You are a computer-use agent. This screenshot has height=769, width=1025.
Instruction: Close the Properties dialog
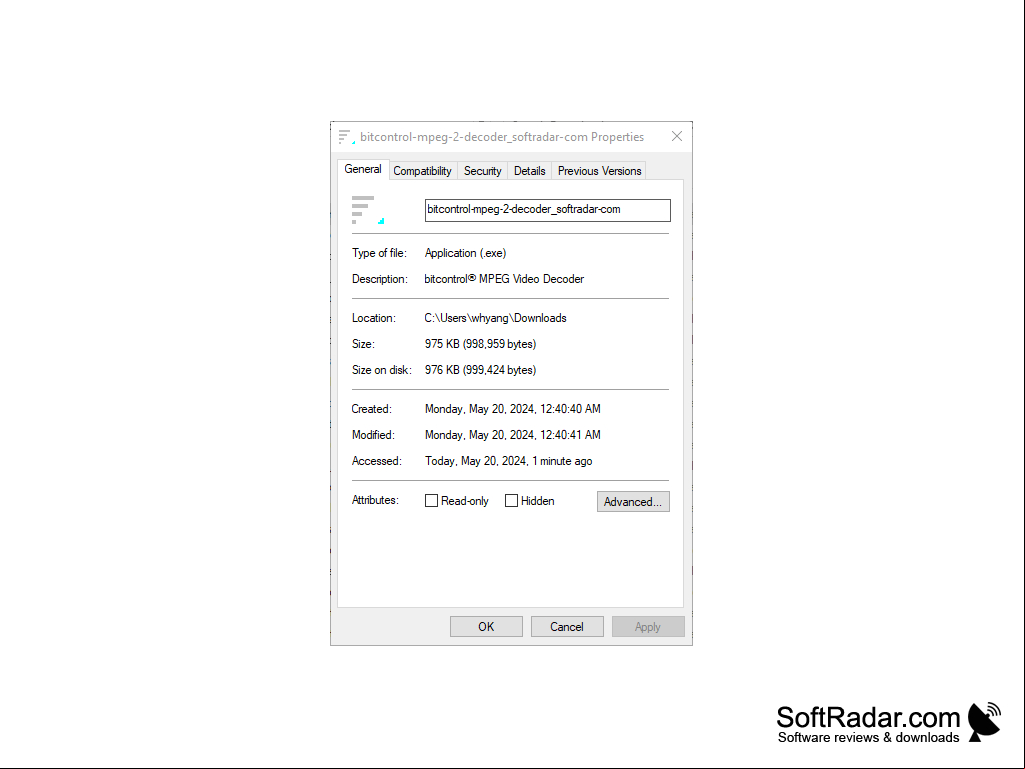[x=677, y=136]
